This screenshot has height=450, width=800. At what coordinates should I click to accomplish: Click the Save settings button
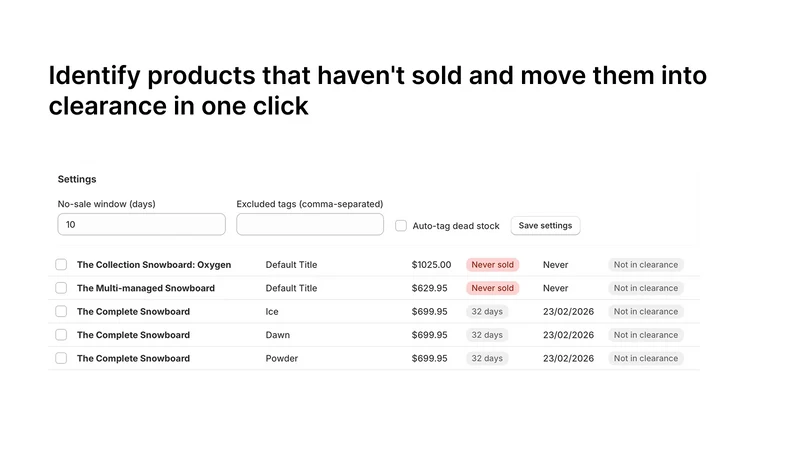click(x=545, y=226)
